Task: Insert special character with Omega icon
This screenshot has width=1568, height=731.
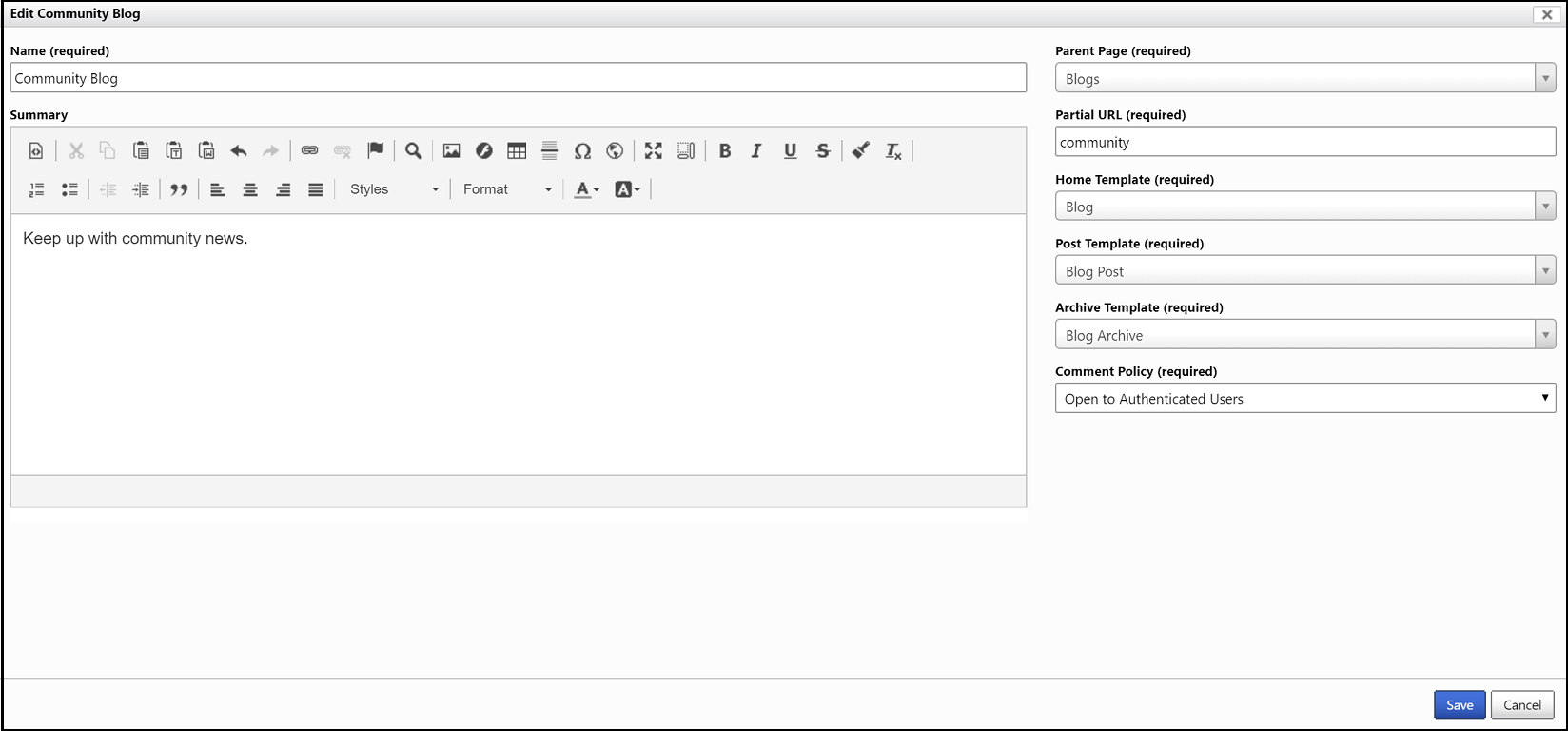Action: 582,150
